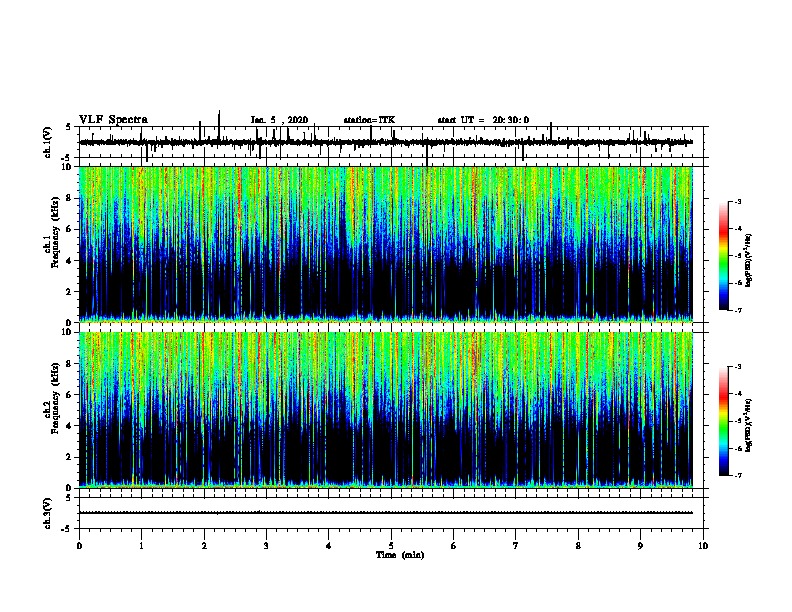This screenshot has height=612, width=792.
Task: Select the ch.2 "Frequency (kHz)" axis label
Action: point(55,398)
